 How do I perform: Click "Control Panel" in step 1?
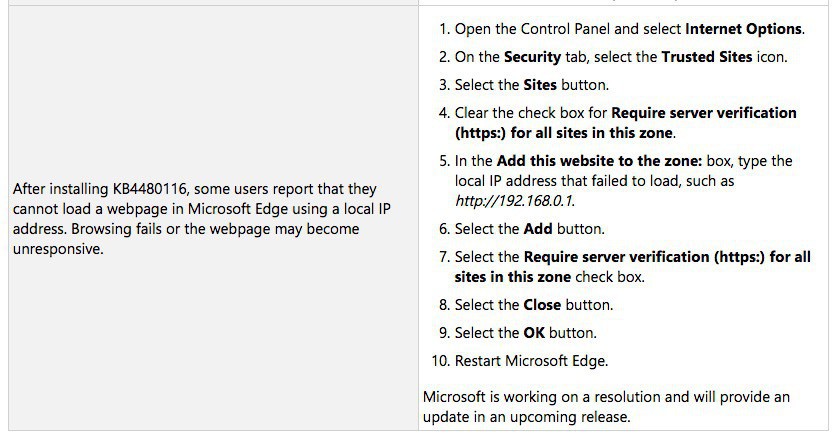[563, 29]
